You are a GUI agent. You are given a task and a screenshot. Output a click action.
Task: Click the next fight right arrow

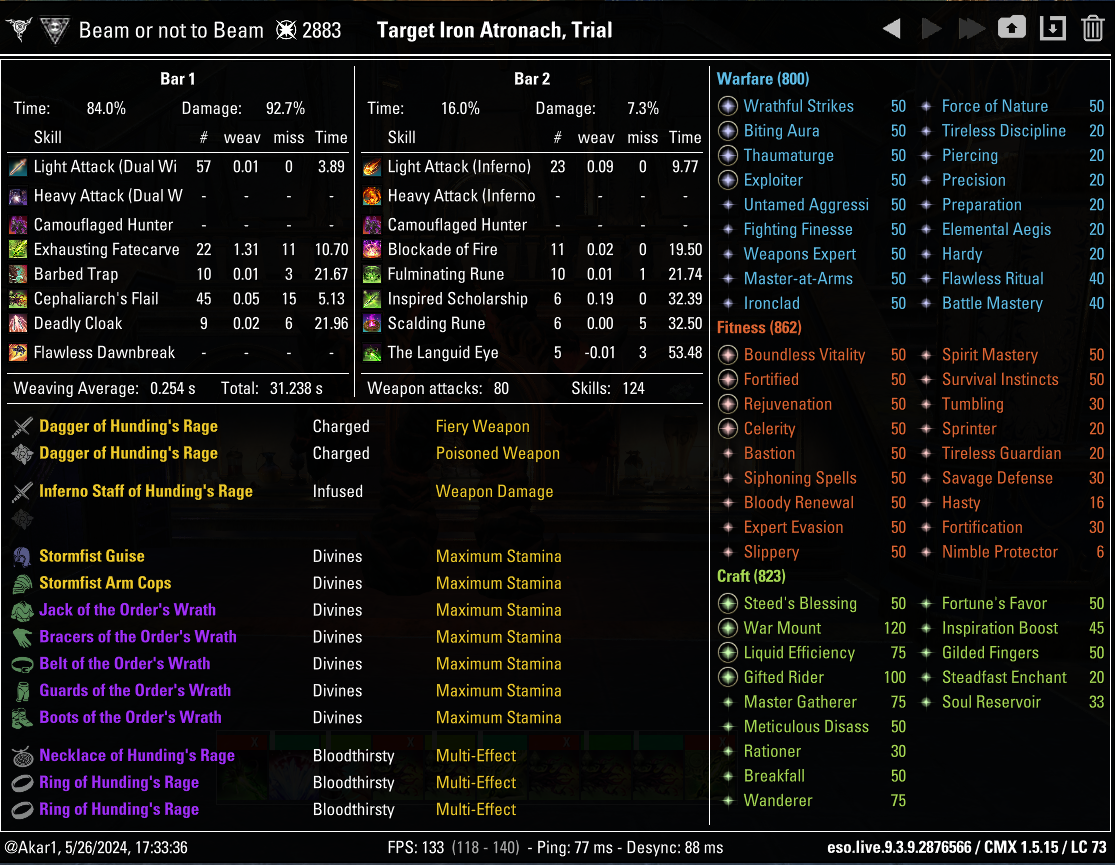click(931, 29)
